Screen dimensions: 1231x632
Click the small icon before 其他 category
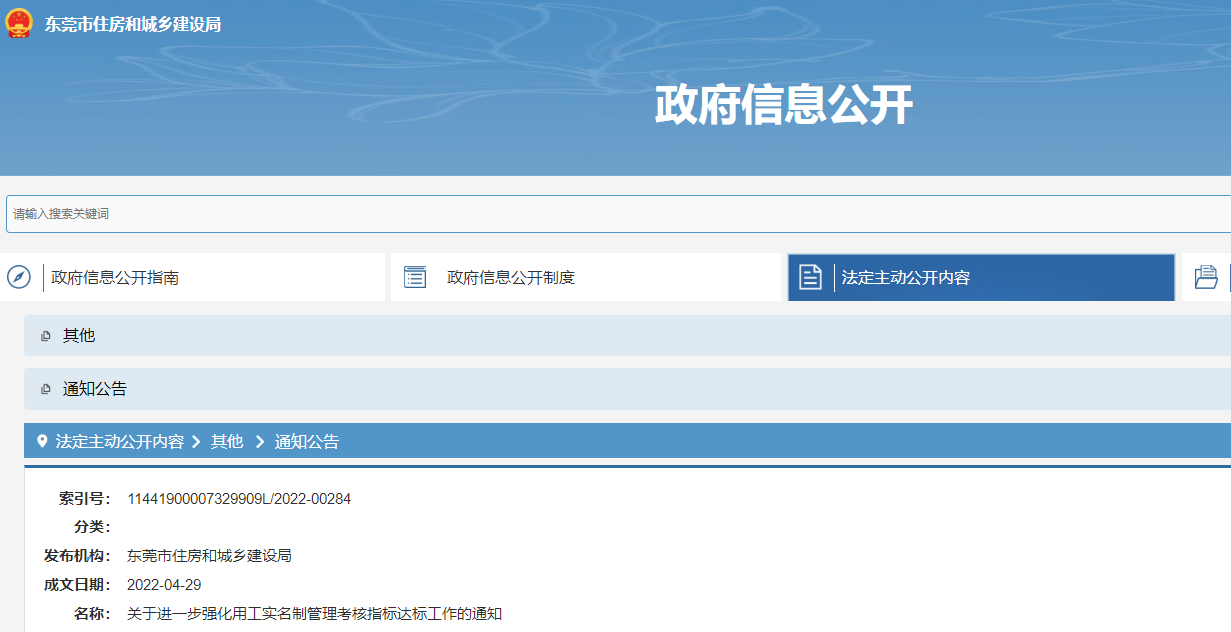(45, 336)
